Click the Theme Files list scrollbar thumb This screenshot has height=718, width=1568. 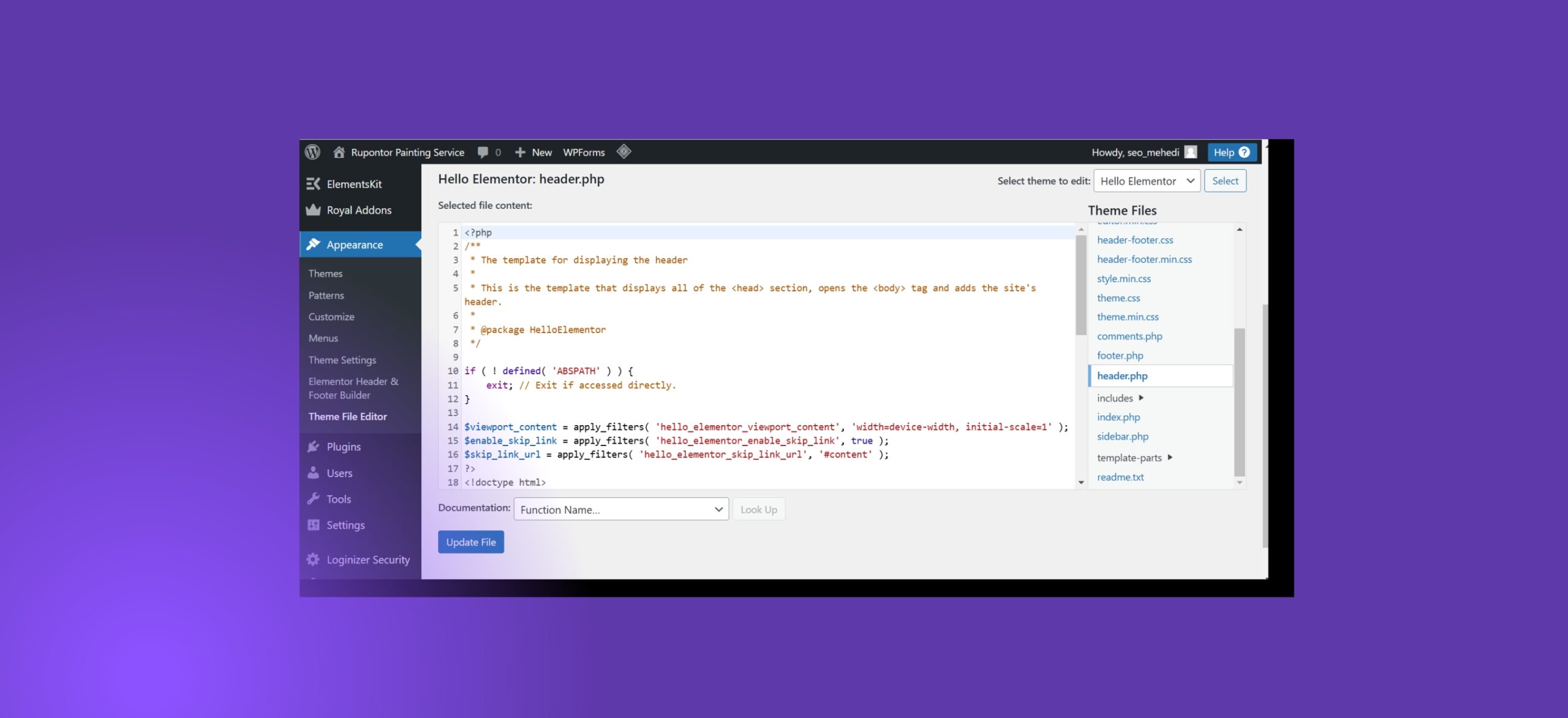(x=1240, y=402)
